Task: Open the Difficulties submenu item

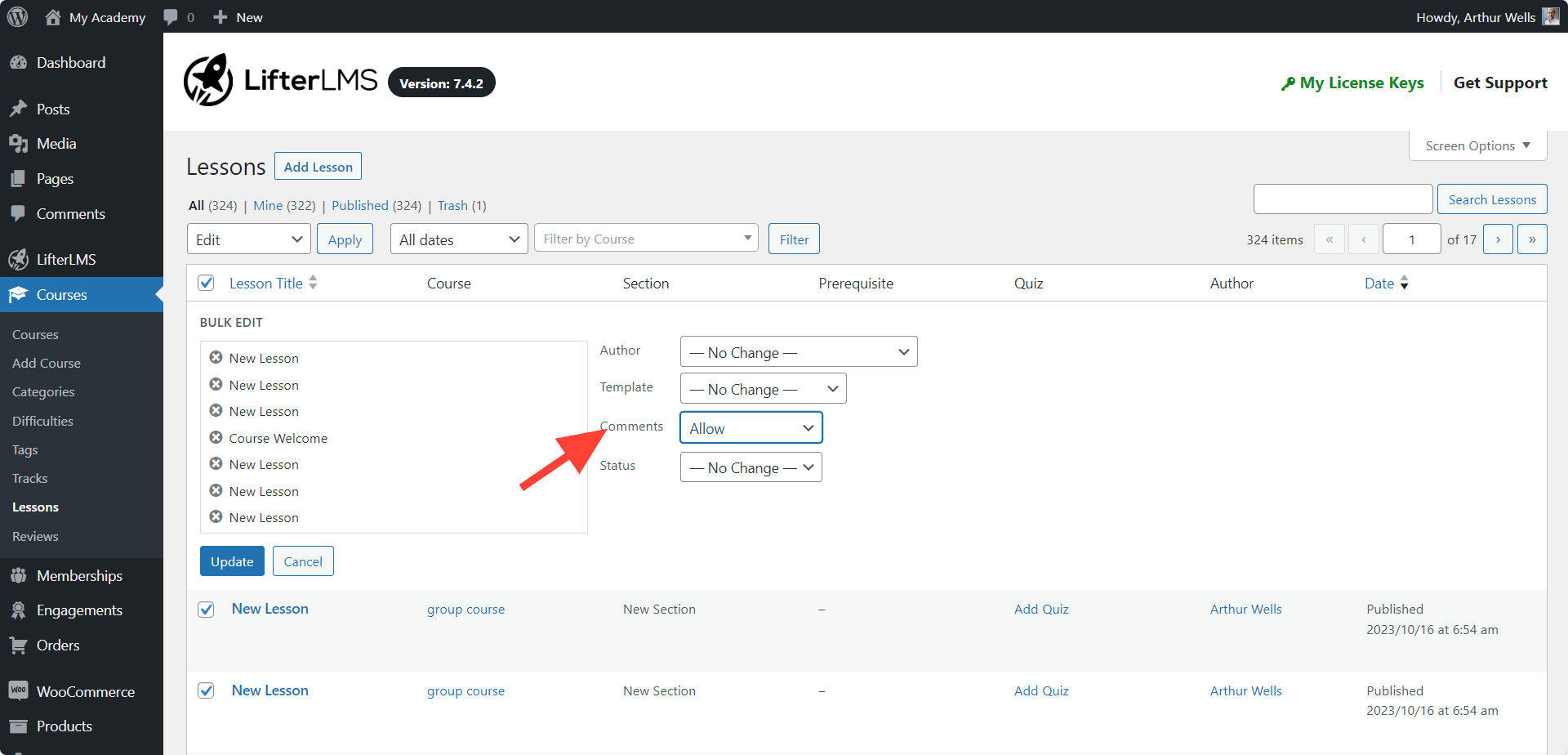Action: (x=42, y=422)
